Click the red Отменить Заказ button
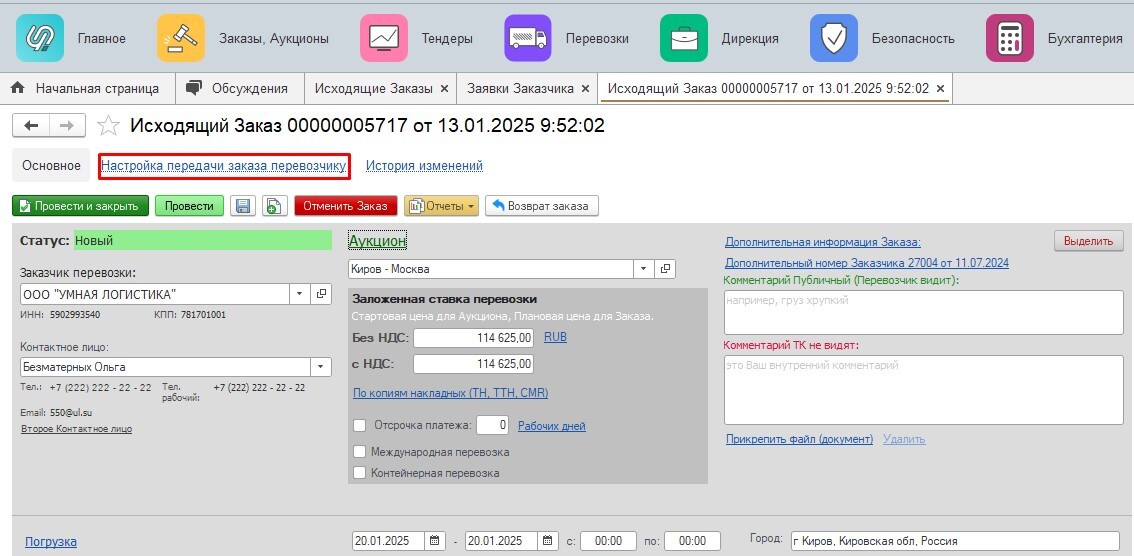This screenshot has height=556, width=1134. [x=346, y=206]
